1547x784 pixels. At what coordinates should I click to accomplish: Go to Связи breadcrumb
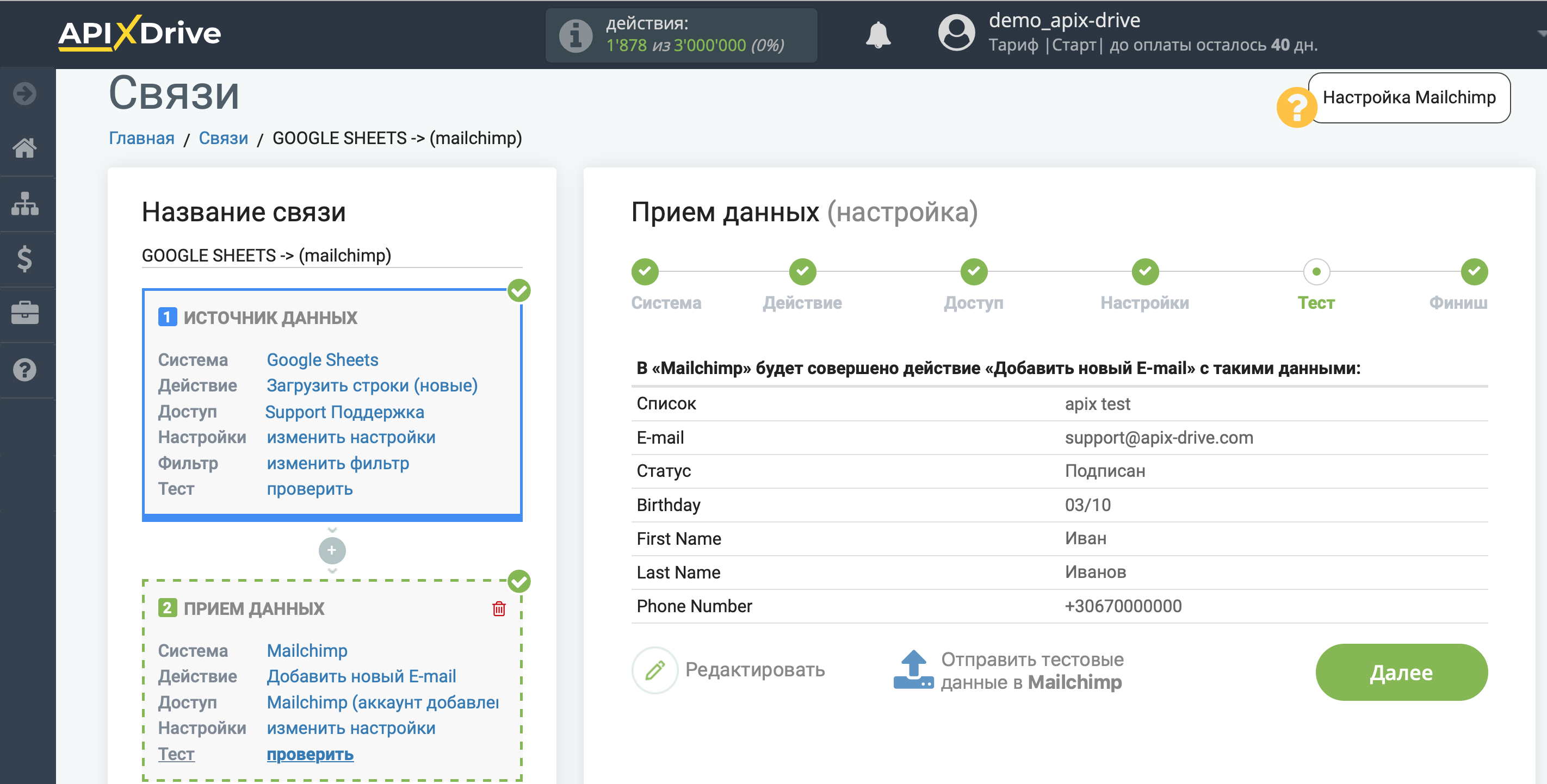224,138
